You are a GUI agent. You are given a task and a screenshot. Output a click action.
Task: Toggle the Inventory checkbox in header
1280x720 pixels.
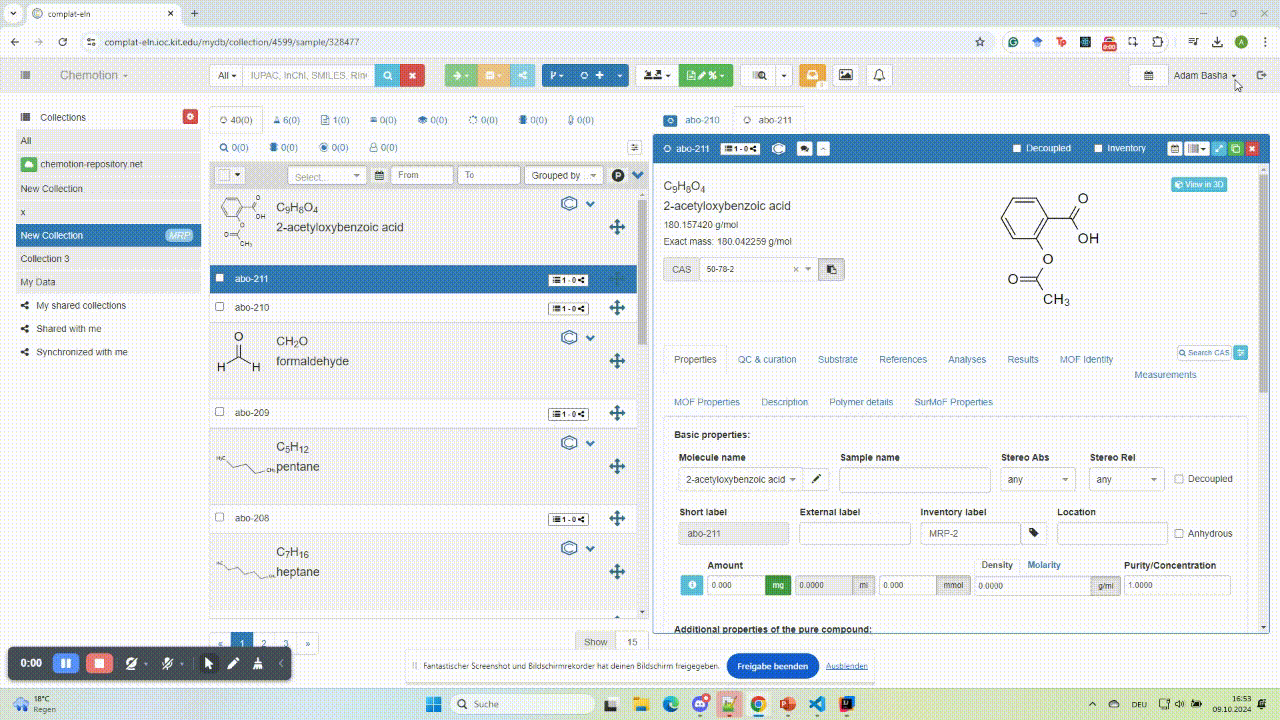1098,148
